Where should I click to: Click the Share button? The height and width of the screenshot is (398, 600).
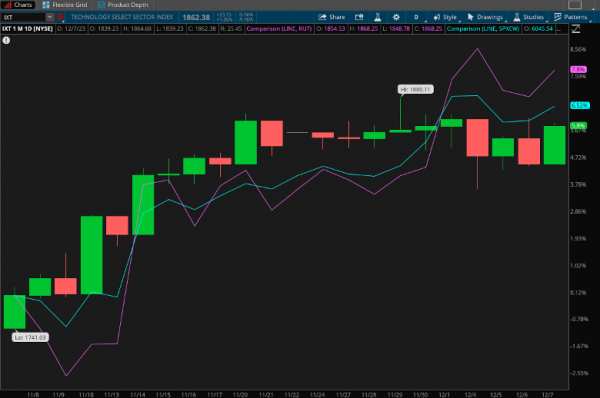[331, 17]
